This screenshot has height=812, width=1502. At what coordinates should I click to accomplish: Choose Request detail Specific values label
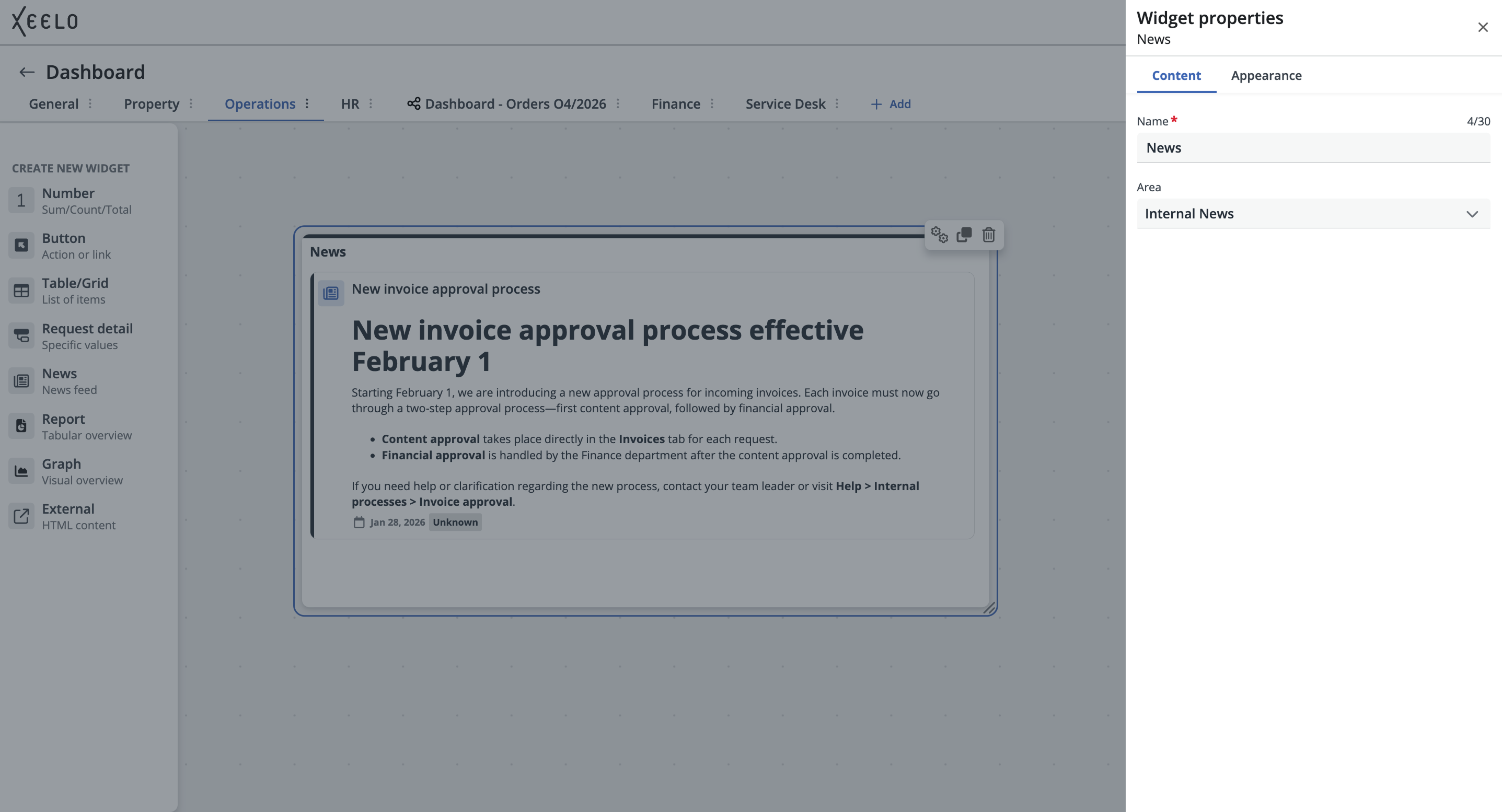pos(87,336)
